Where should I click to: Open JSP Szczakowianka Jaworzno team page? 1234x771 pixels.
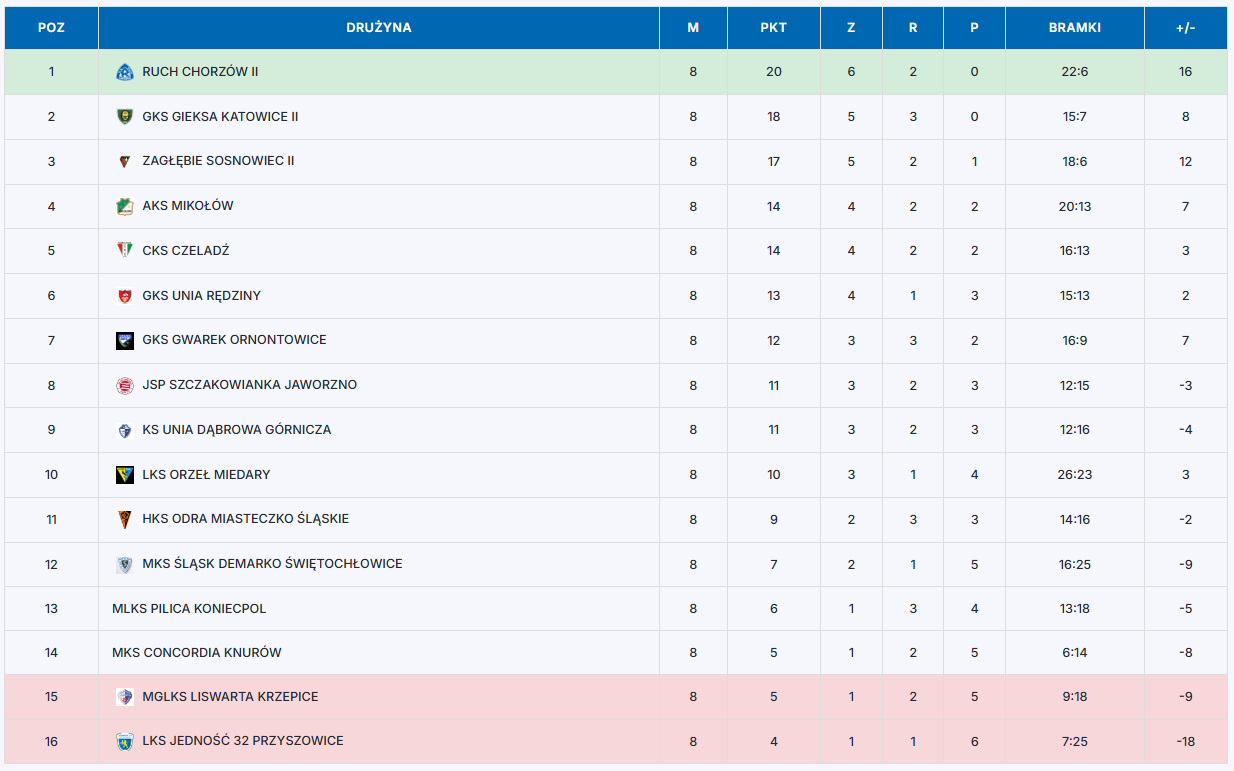pos(249,385)
